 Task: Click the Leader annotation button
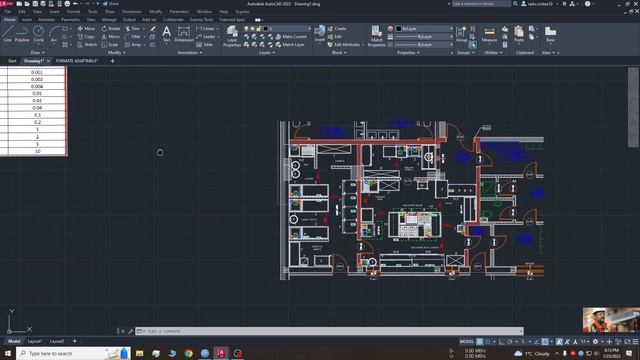pyautogui.click(x=206, y=37)
